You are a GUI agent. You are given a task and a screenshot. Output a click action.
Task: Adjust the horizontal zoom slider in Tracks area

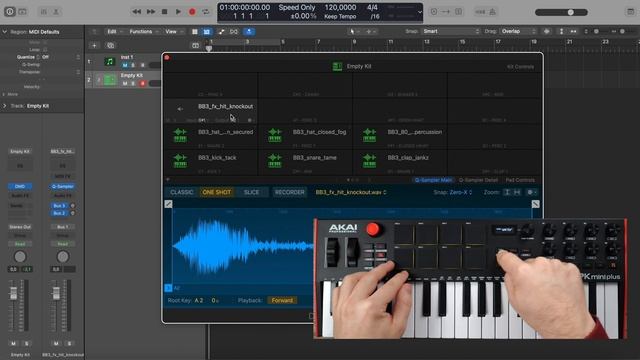tap(622, 31)
